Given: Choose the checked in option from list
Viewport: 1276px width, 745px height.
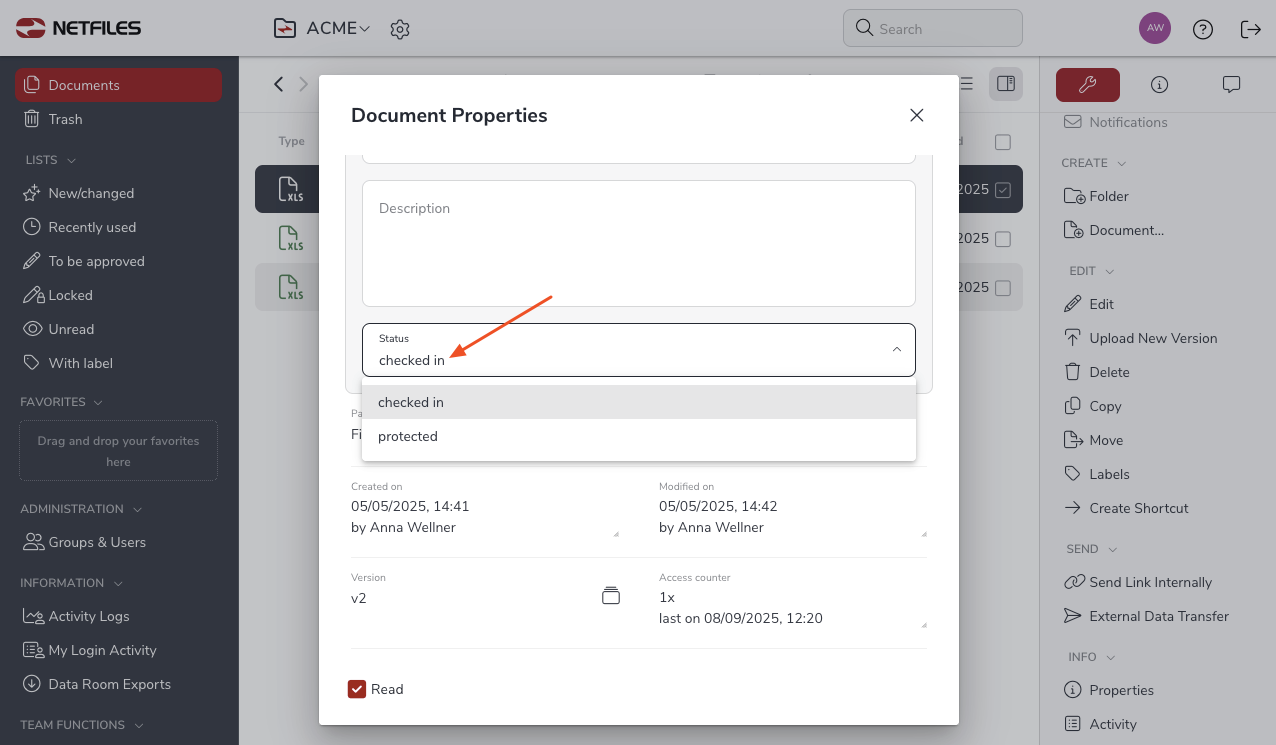Looking at the screenshot, I should pos(411,402).
